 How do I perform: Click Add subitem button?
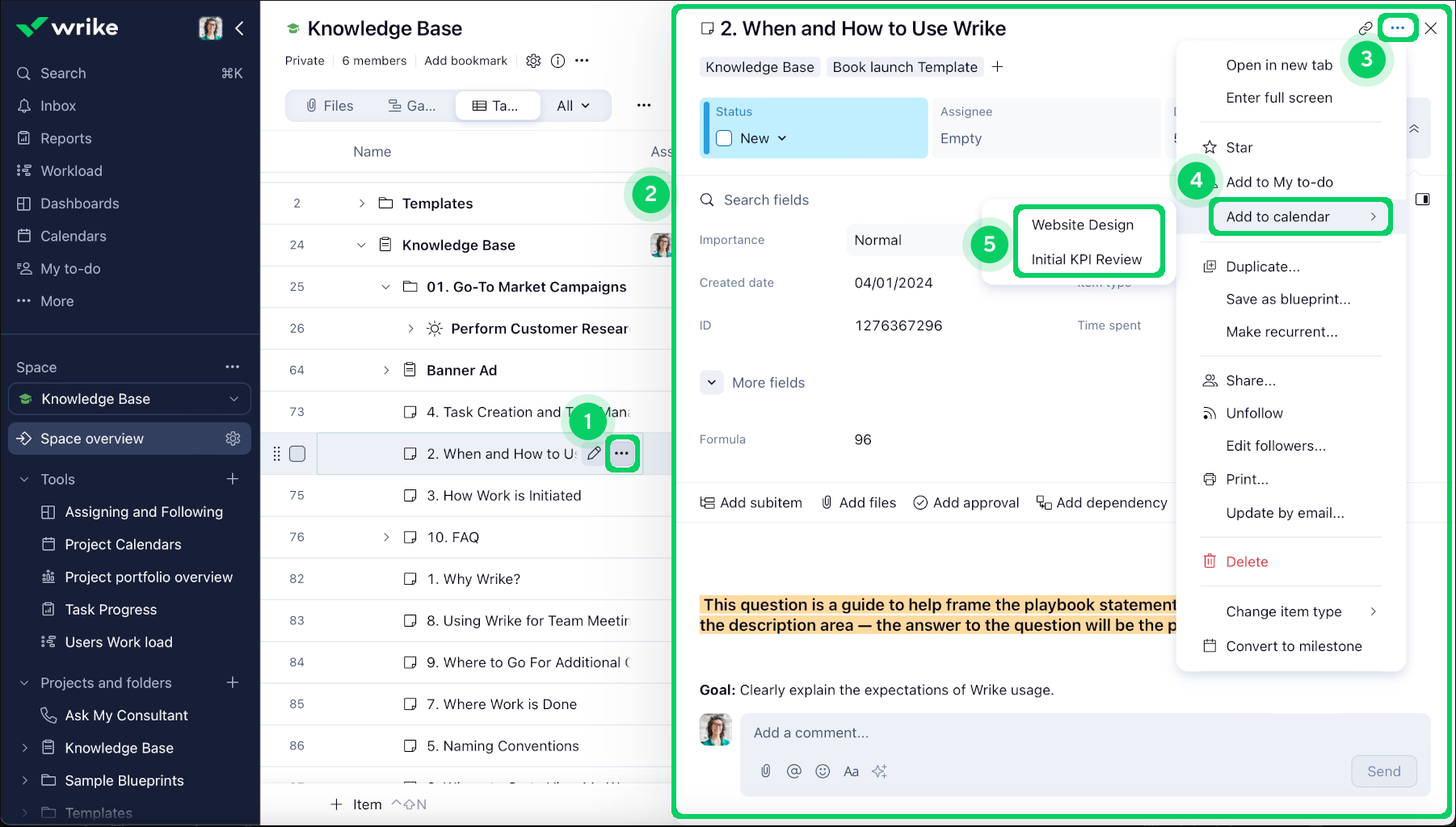(751, 502)
